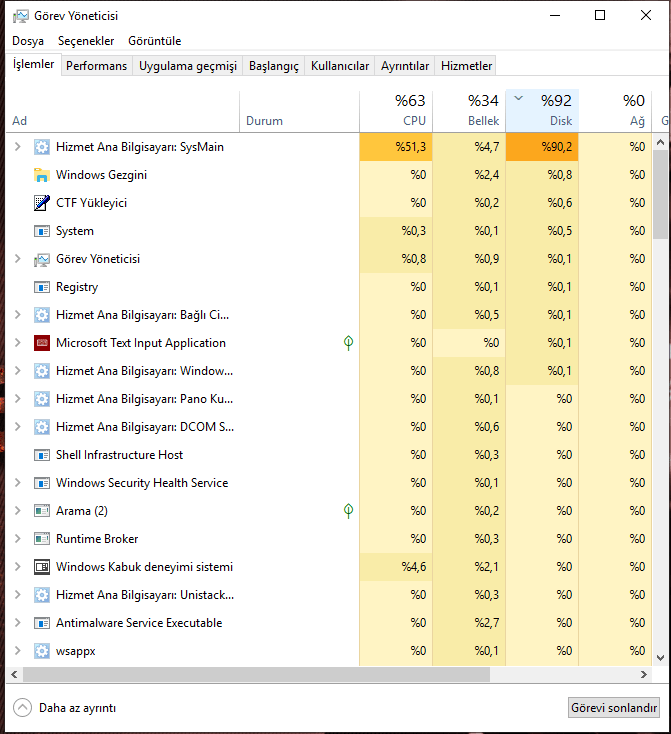Sort by the Ad column header

coord(123,111)
